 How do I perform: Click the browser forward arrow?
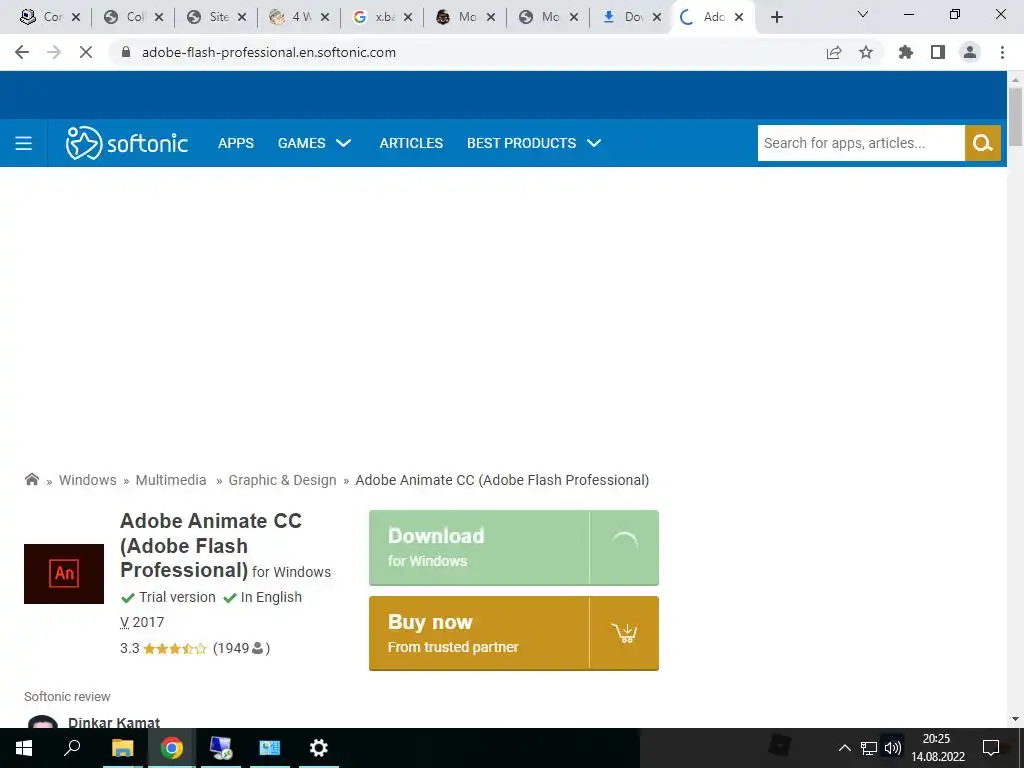[x=54, y=52]
